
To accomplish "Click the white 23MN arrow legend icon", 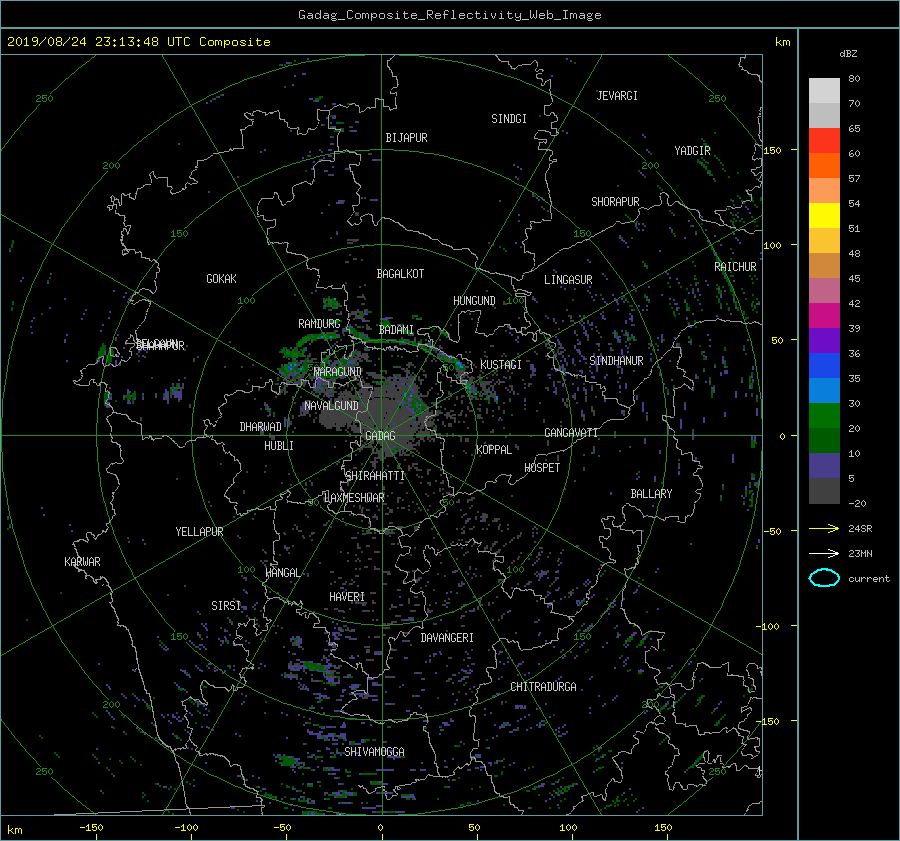I will coord(824,553).
